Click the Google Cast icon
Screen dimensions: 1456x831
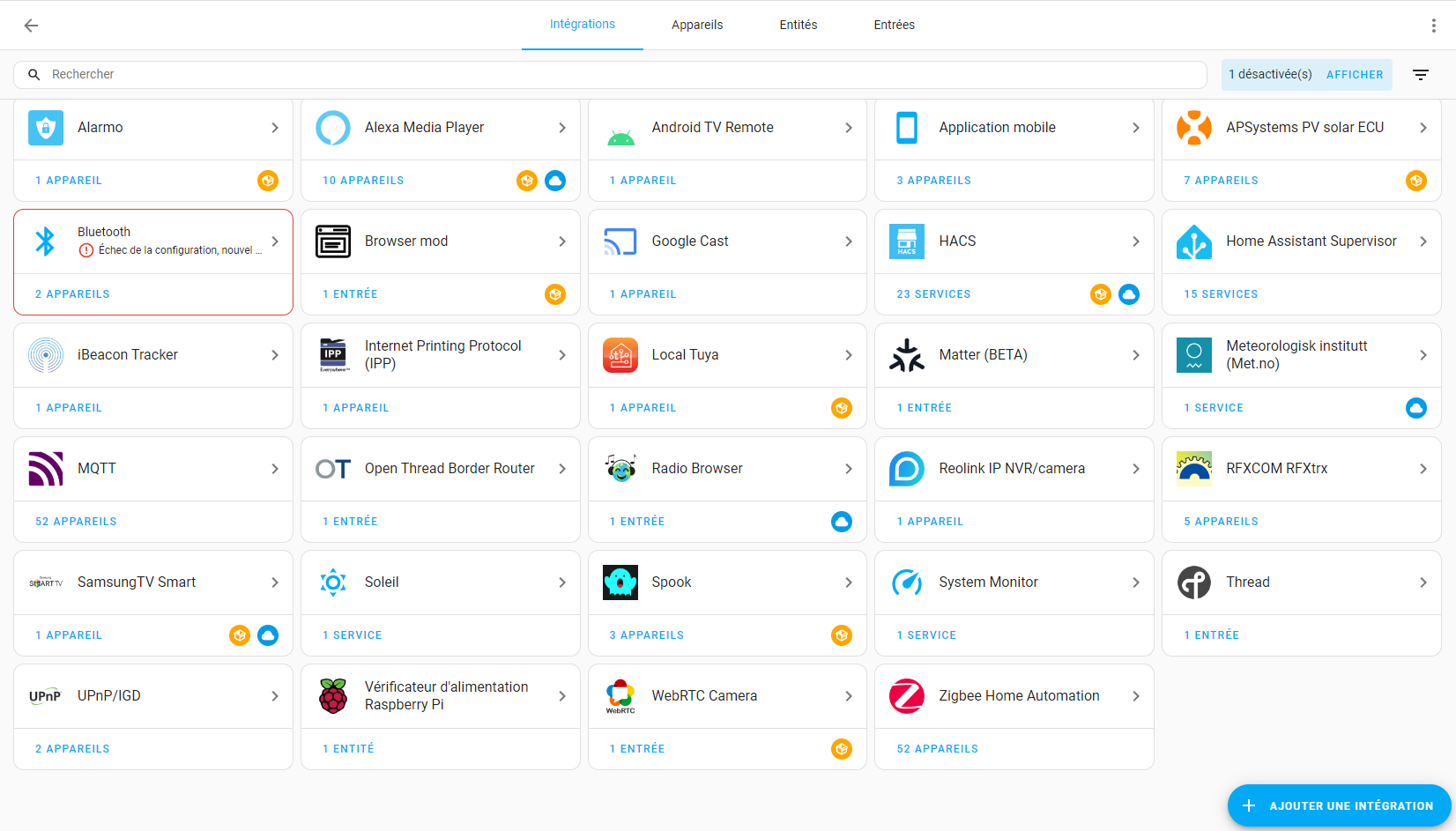tap(620, 241)
